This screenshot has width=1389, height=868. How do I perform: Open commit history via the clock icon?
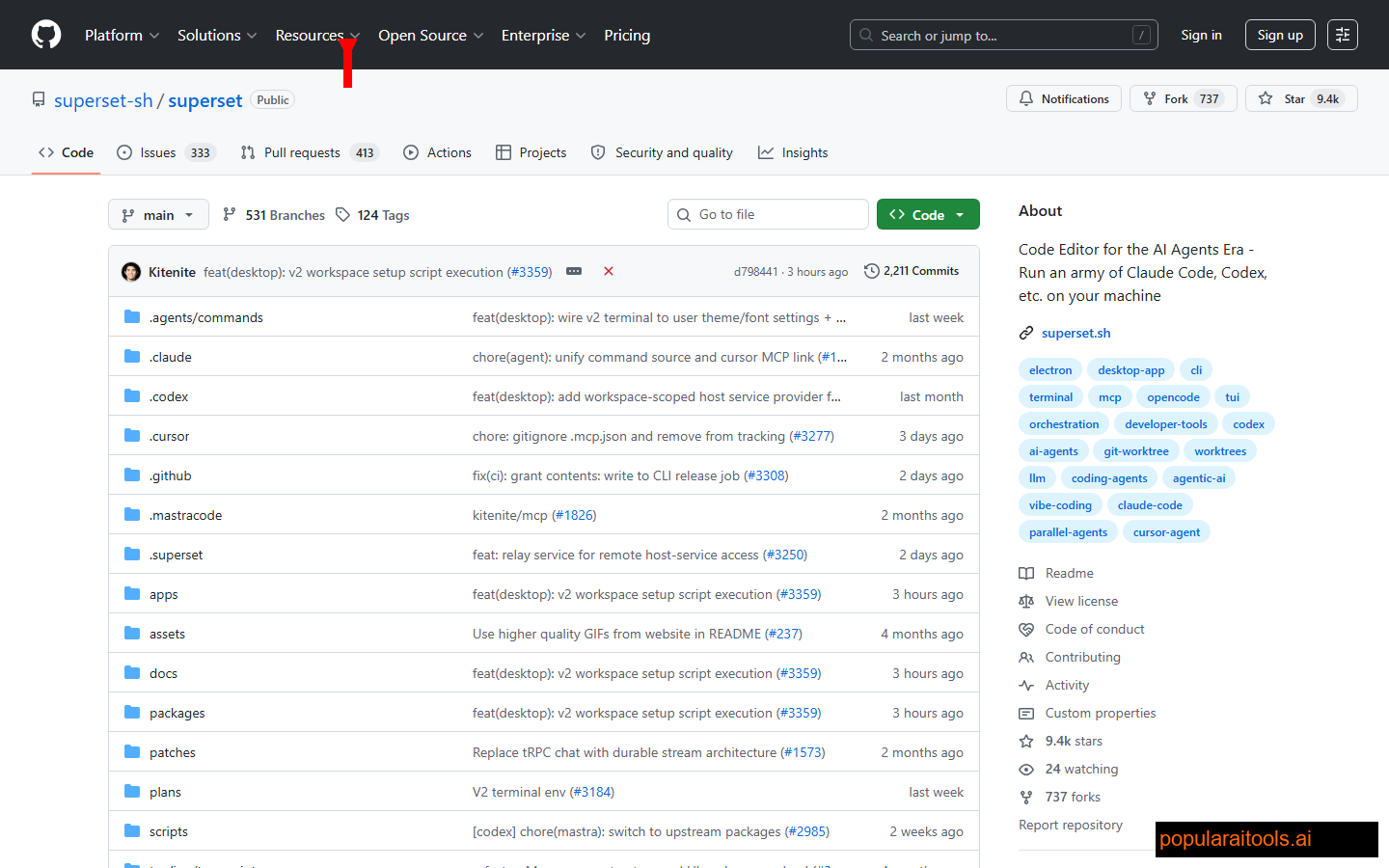coord(871,271)
